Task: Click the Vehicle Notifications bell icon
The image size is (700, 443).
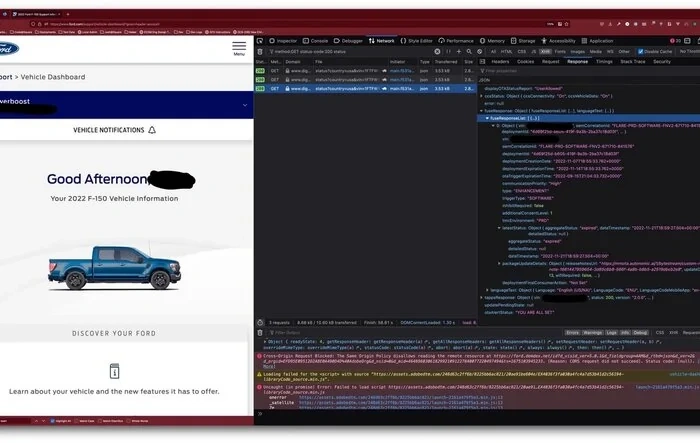Action: click(x=152, y=130)
